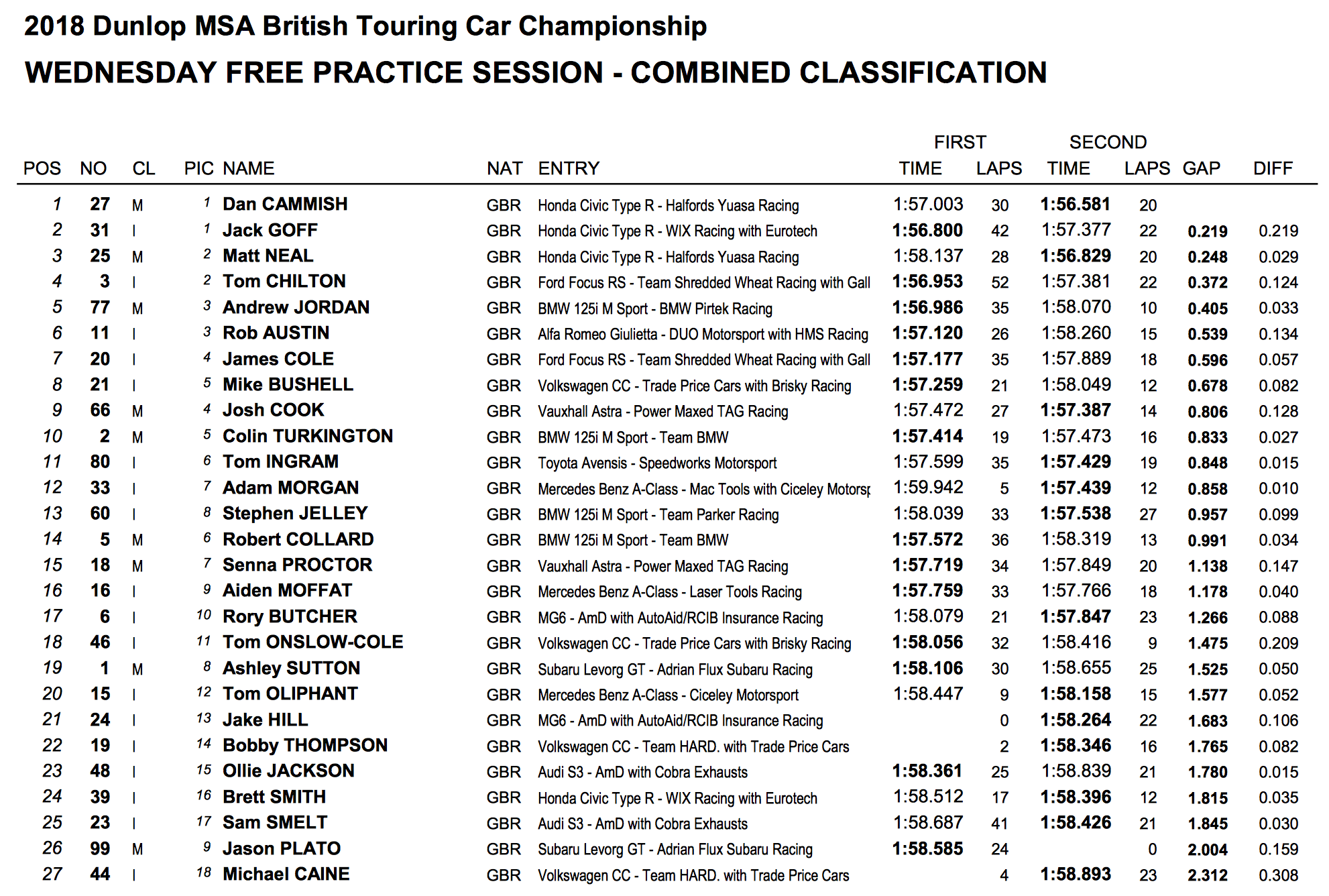Click the ENTRY column header
The image size is (1329, 896).
click(x=569, y=168)
